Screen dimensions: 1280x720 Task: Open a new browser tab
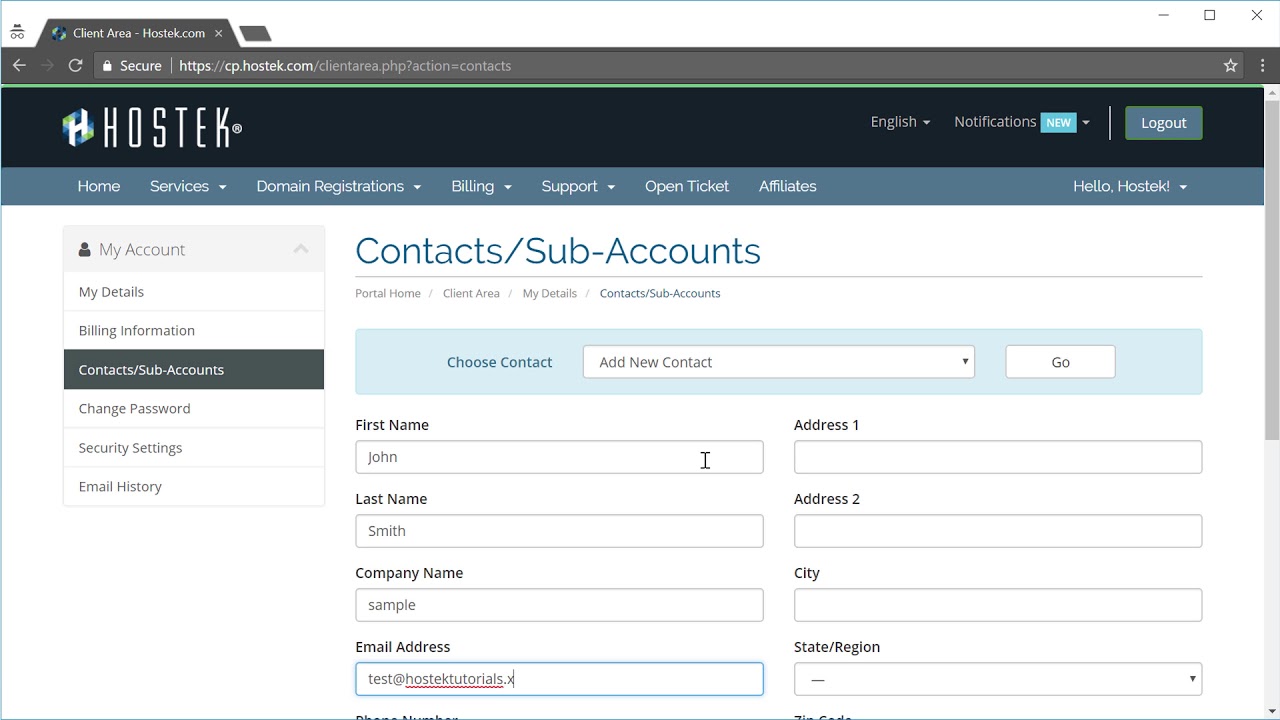click(256, 34)
